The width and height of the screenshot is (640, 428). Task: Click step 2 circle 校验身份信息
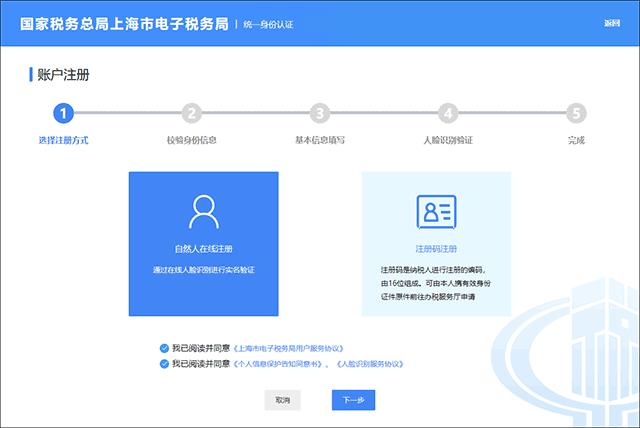pyautogui.click(x=192, y=114)
